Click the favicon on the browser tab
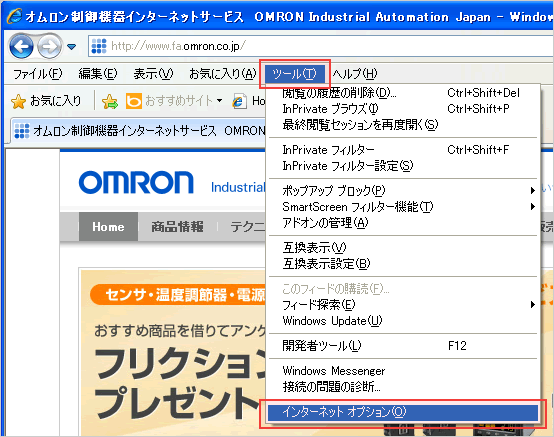554x437 pixels. point(22,131)
